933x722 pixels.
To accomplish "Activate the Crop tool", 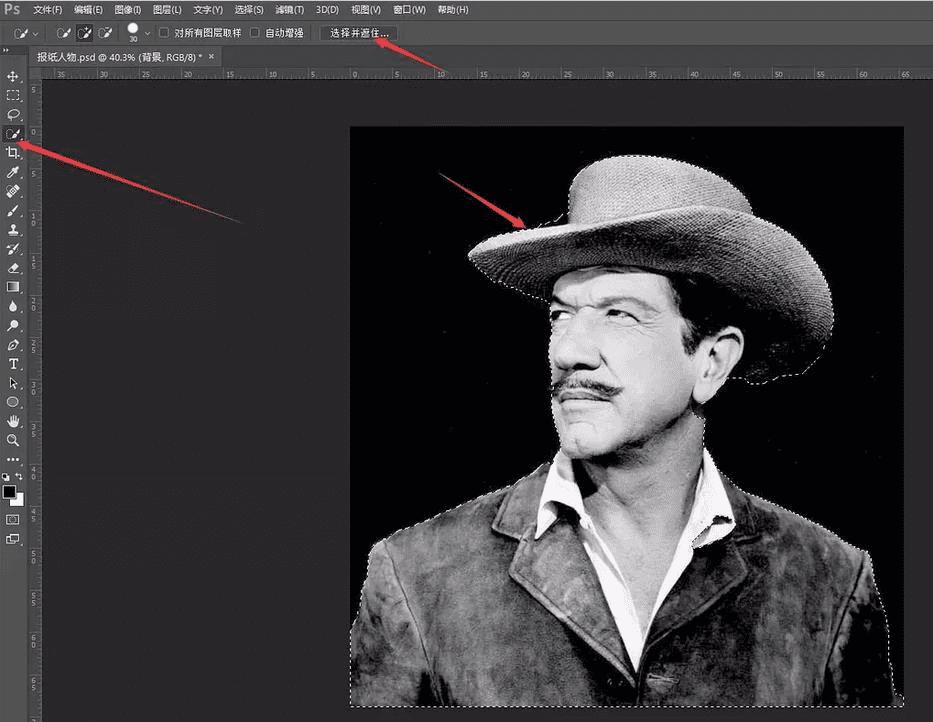I will pyautogui.click(x=13, y=153).
